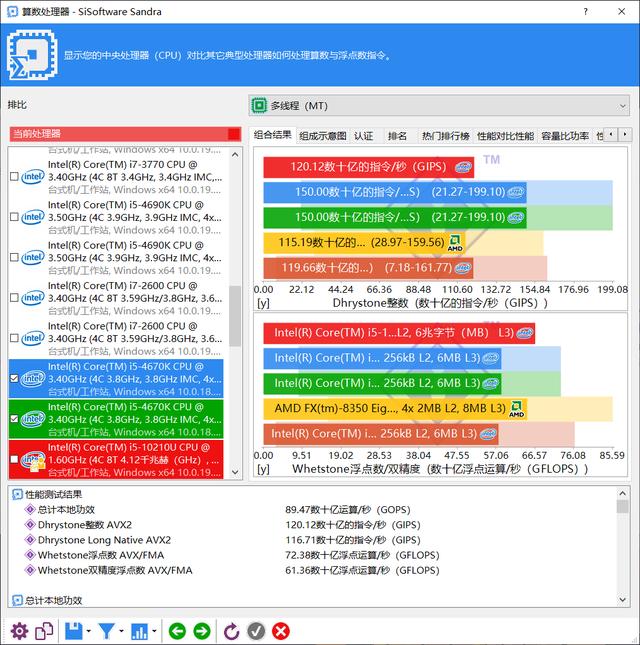Click the save floppy disk icon

pos(74,631)
